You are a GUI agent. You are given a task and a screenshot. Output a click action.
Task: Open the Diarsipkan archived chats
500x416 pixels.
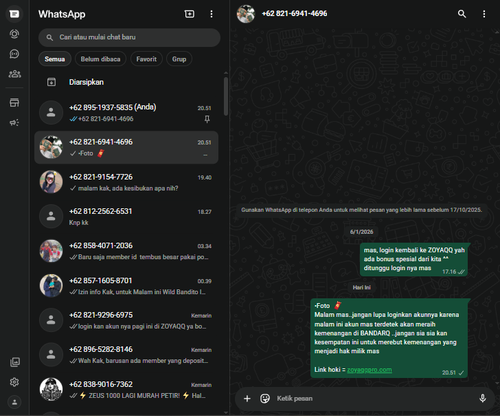pos(127,82)
